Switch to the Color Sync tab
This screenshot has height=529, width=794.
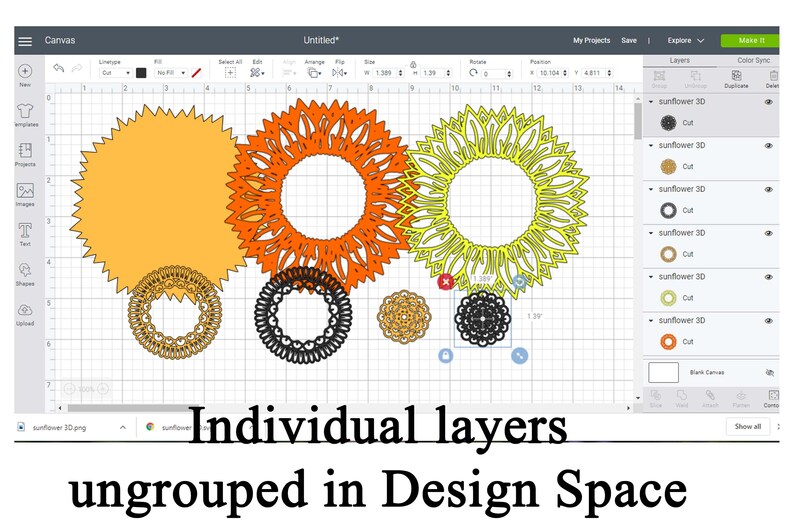753,60
